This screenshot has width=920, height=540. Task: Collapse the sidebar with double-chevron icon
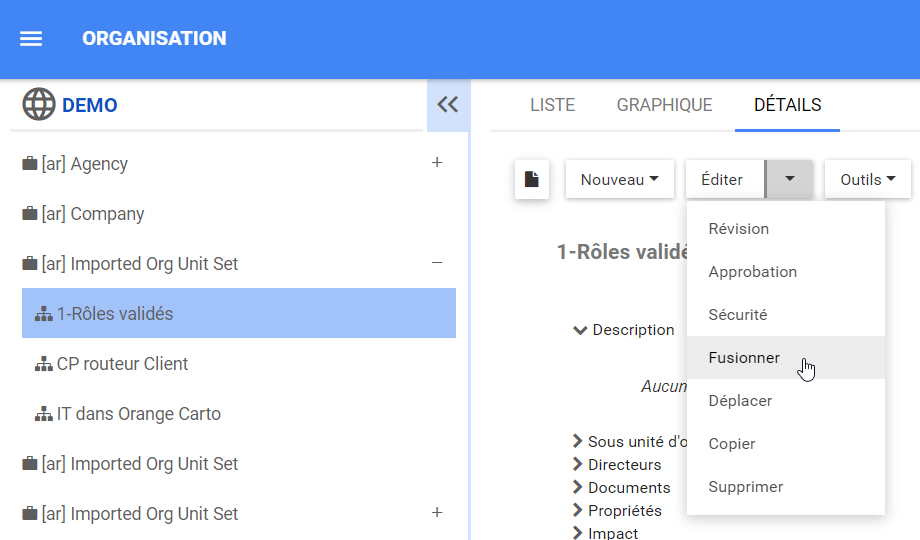tap(447, 104)
